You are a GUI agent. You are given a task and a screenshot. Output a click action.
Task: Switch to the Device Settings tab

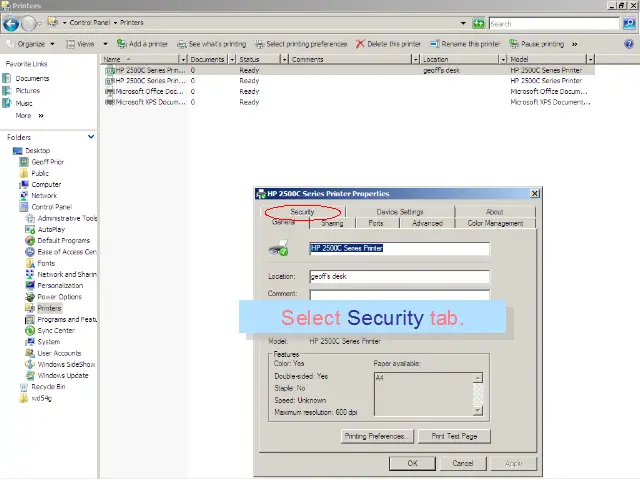[x=400, y=212]
